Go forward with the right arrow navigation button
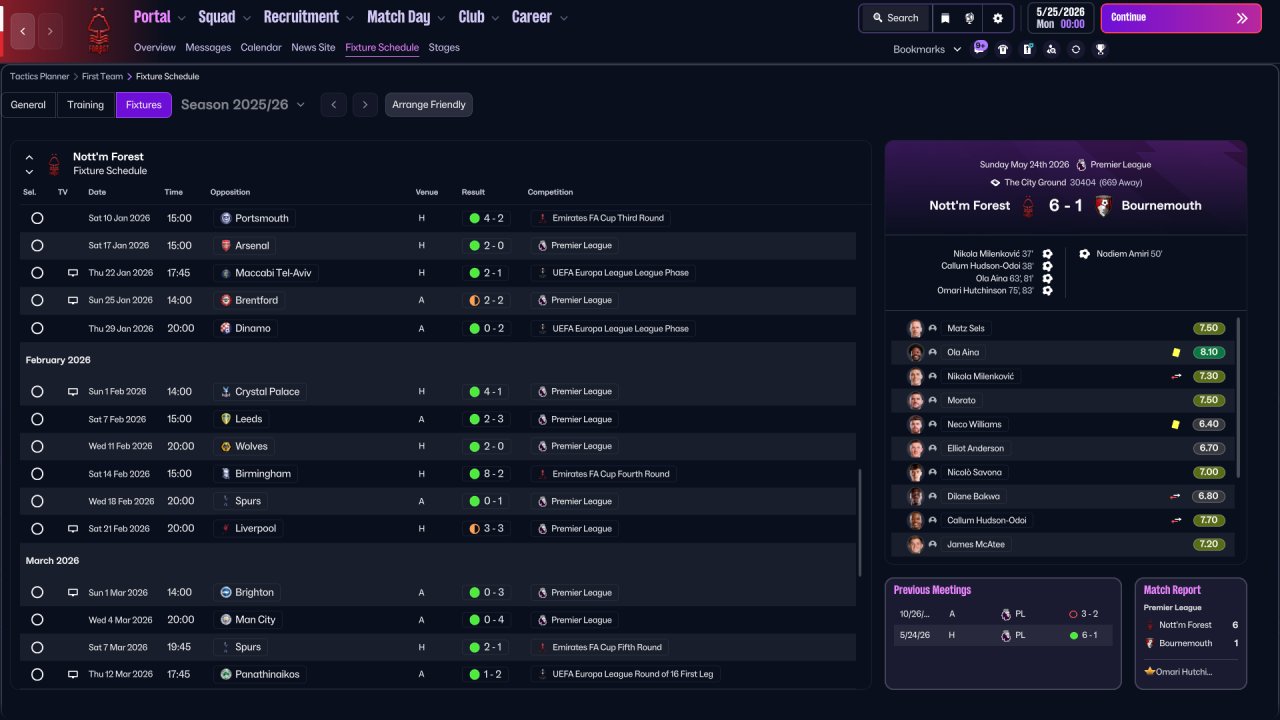The image size is (1280, 720). pos(50,31)
